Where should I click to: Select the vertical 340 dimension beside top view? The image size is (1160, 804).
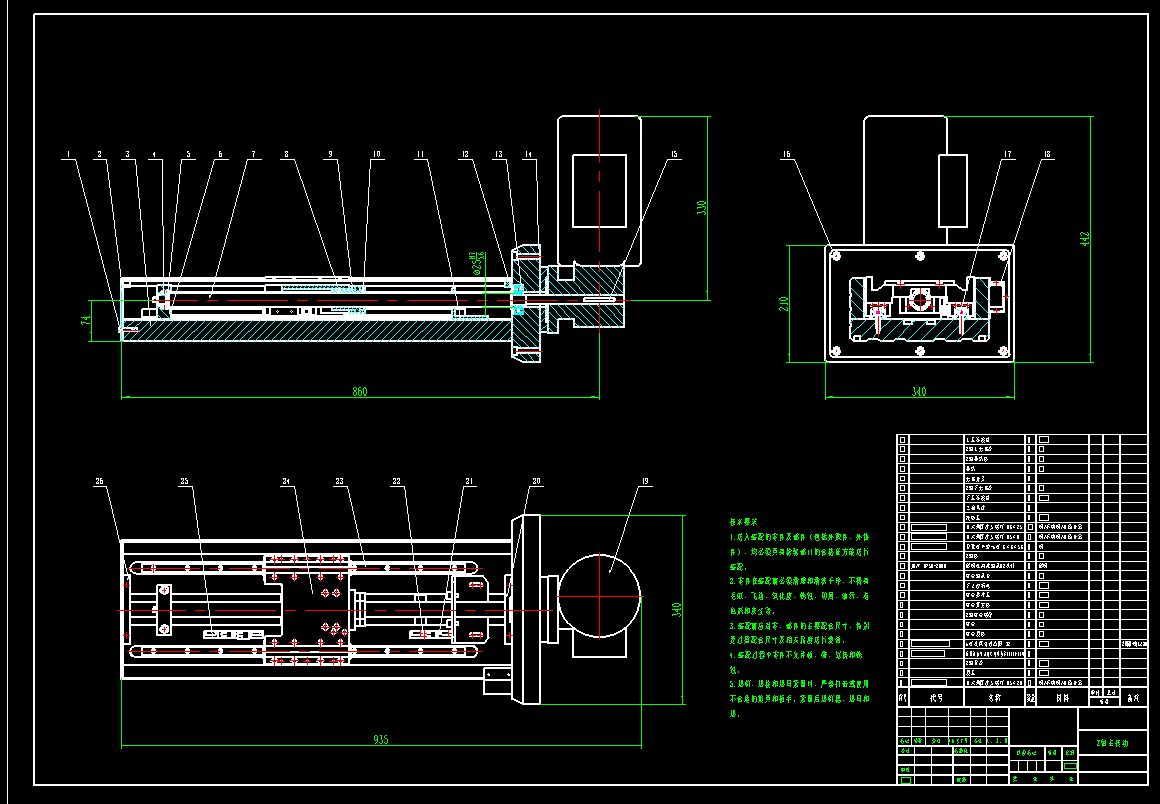tap(675, 610)
